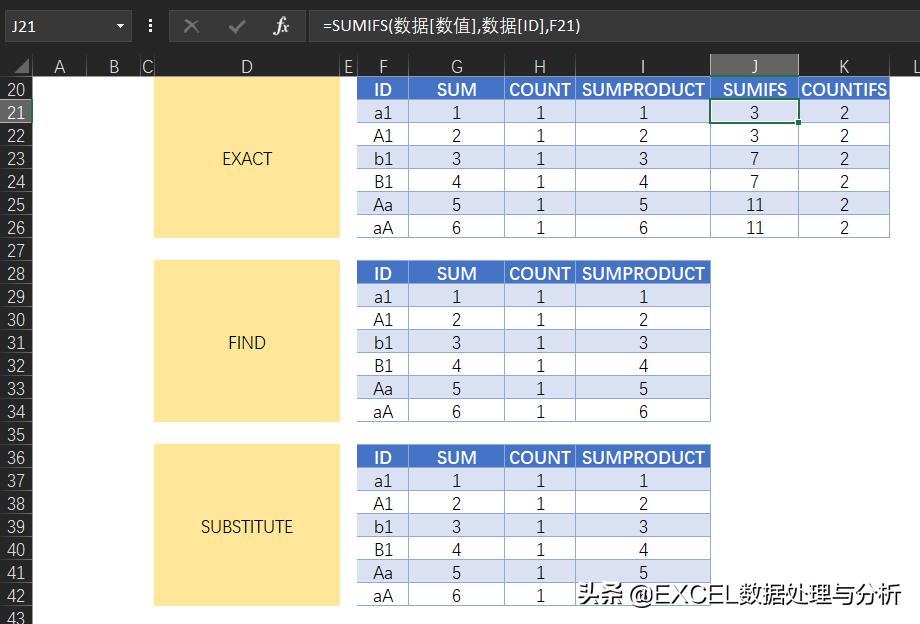Click the COUNTIFS table header cell

tap(844, 89)
